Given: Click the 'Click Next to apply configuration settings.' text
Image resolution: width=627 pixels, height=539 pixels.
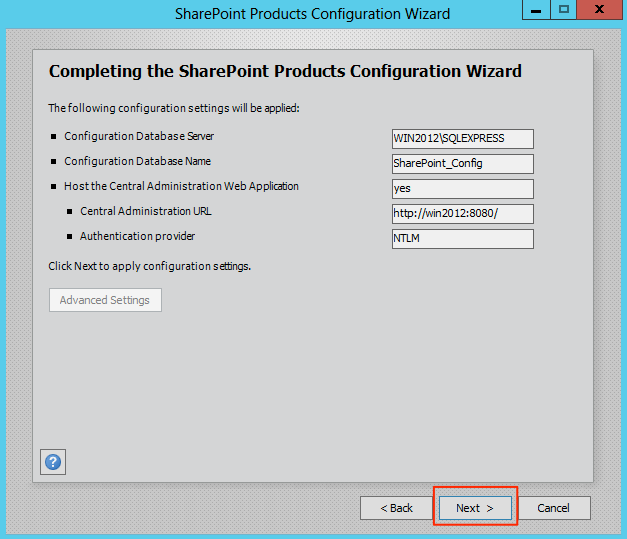Looking at the screenshot, I should tap(150, 266).
